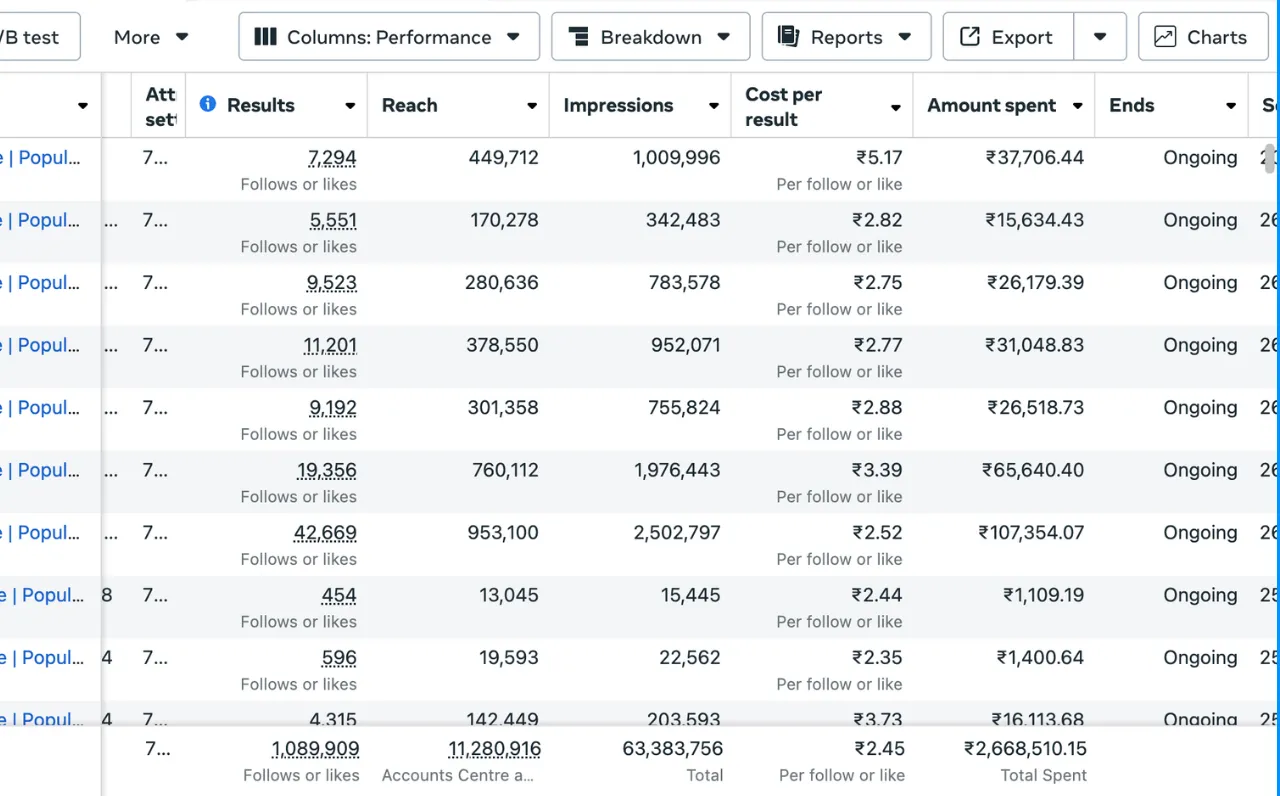
Task: Open total results 1,089,909 link
Action: (x=315, y=749)
